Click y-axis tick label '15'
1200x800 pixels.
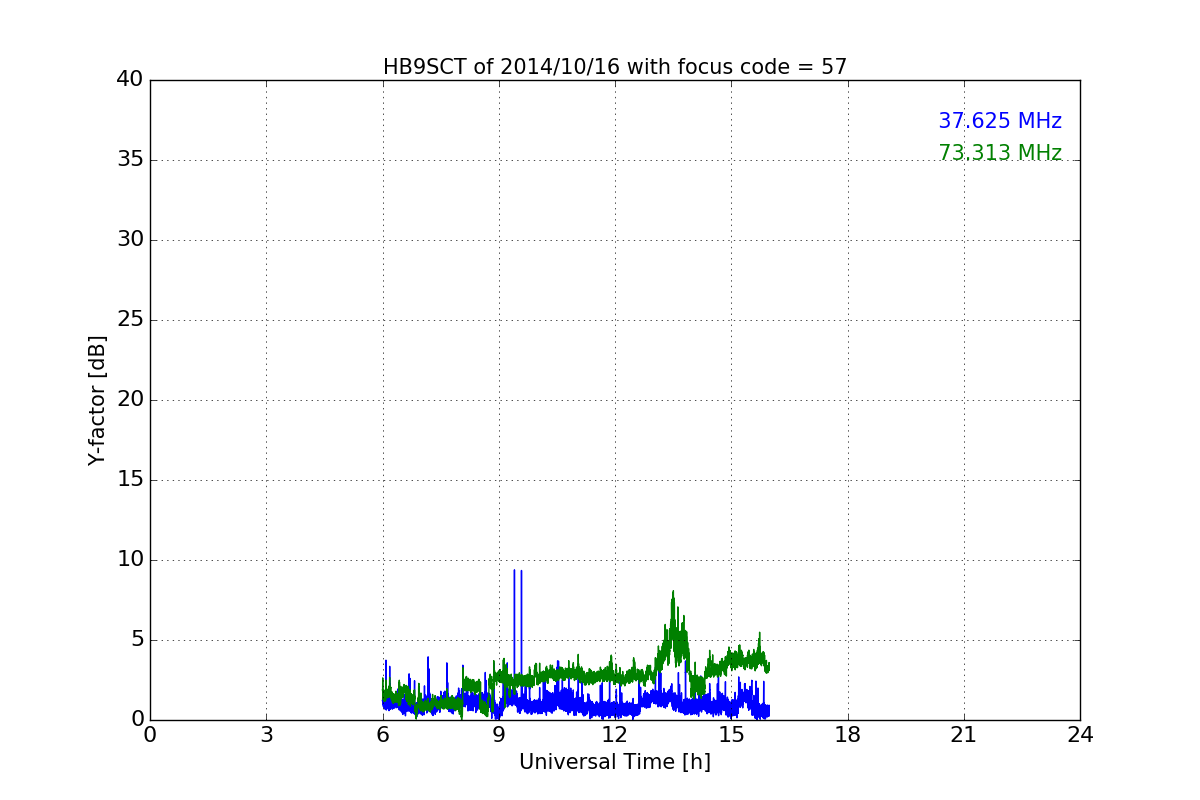[130, 480]
